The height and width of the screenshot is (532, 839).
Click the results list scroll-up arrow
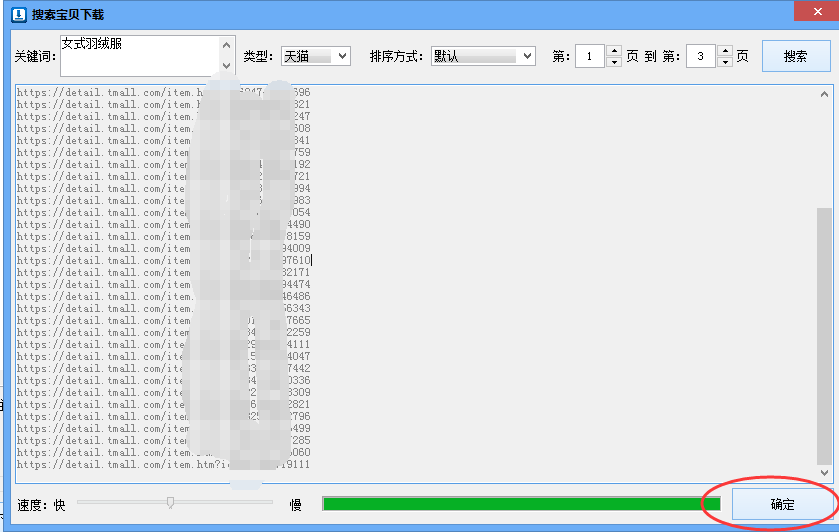(825, 94)
